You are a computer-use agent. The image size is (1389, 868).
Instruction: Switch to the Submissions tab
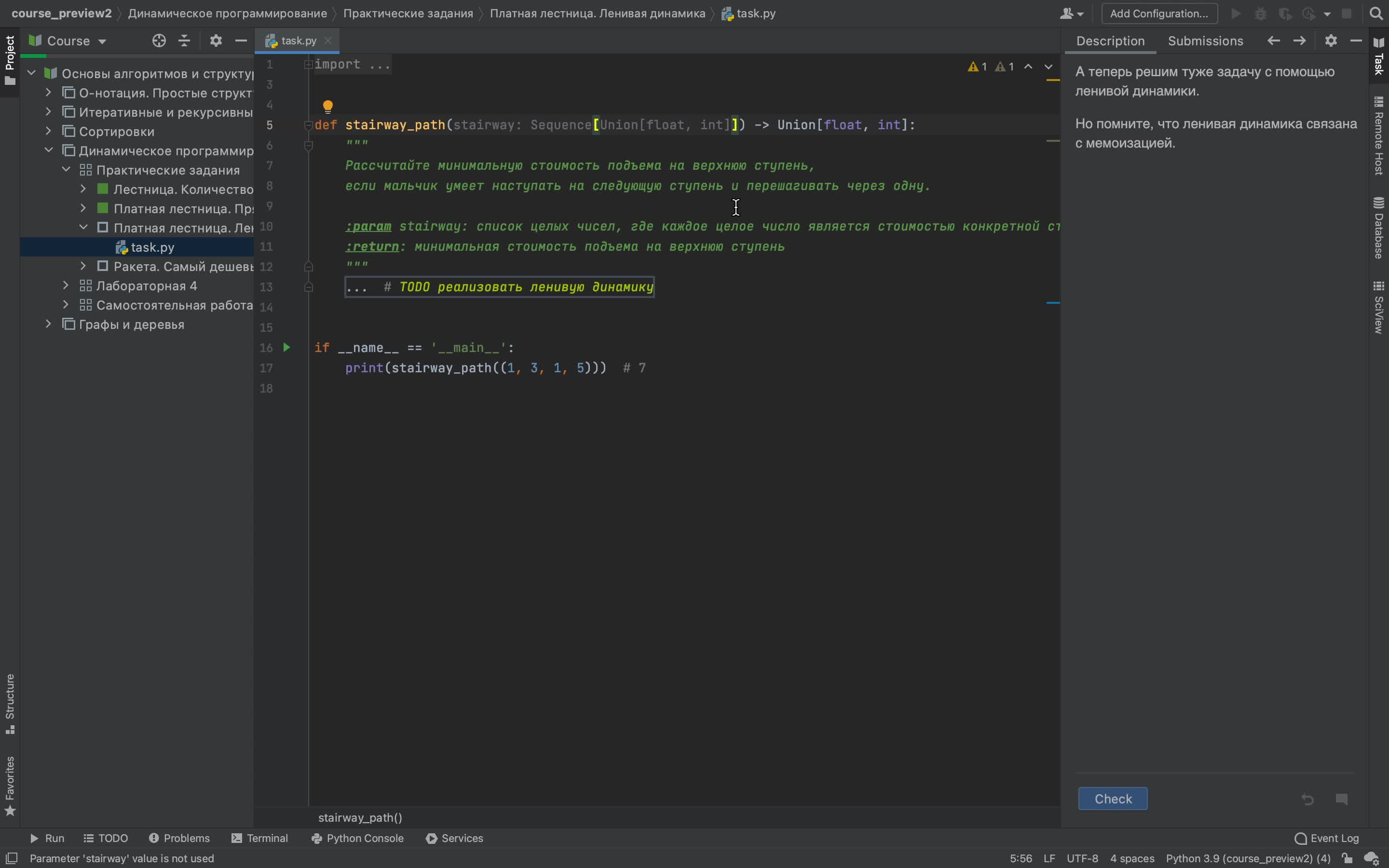pos(1205,41)
